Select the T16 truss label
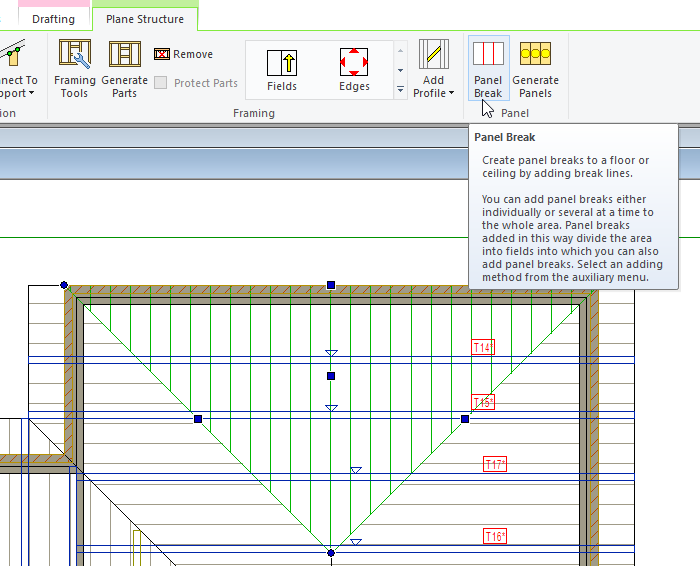This screenshot has height=566, width=700. [x=495, y=536]
